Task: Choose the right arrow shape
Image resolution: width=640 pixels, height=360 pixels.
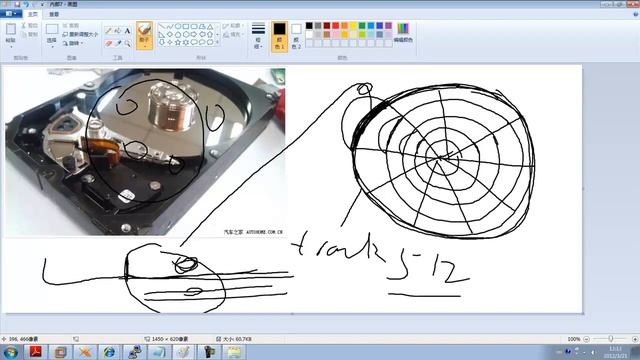Action: coord(194,34)
